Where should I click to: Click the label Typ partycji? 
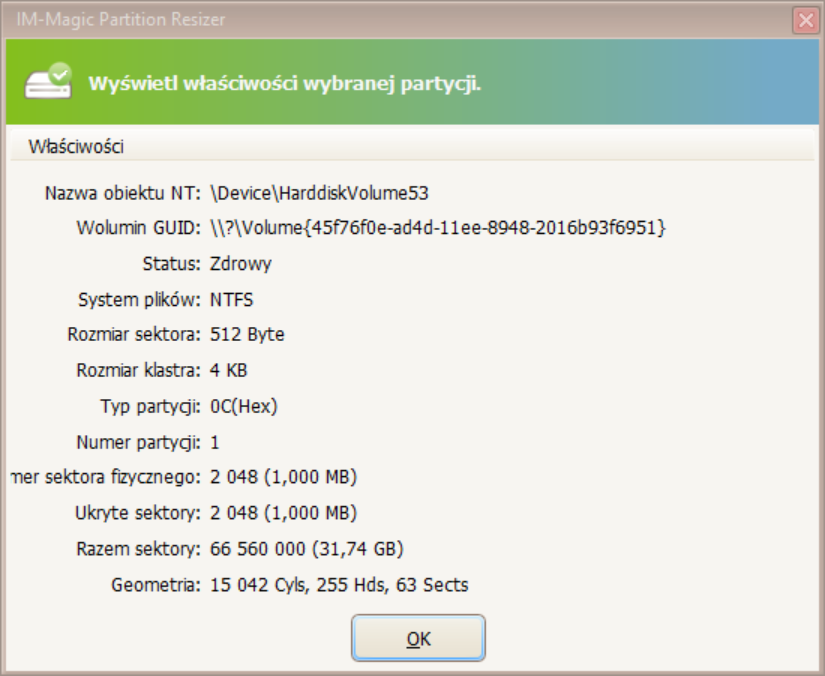tap(150, 406)
